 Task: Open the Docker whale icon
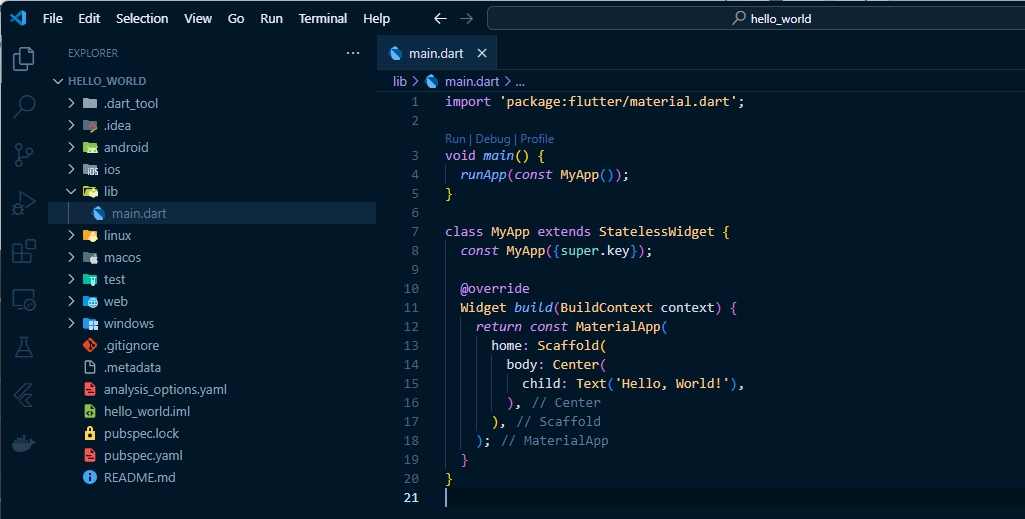click(x=24, y=444)
